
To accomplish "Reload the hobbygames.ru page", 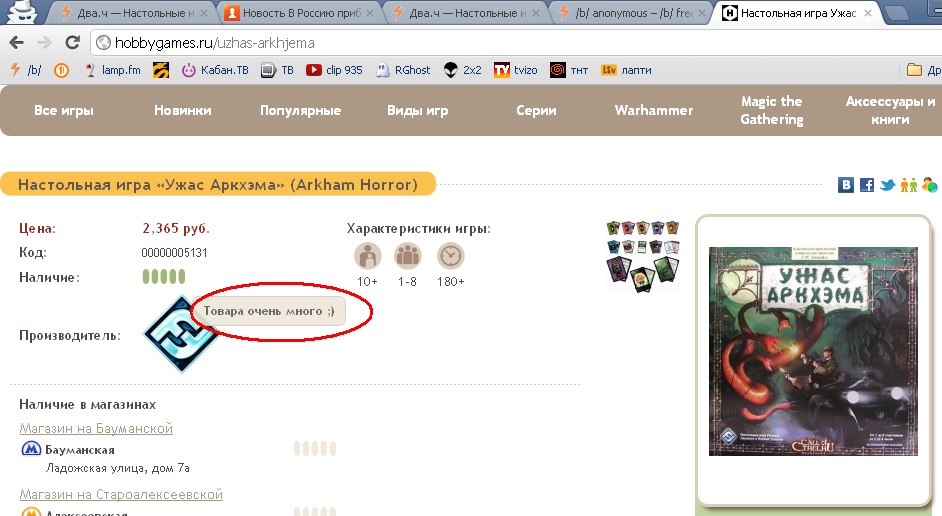I will 72,43.
